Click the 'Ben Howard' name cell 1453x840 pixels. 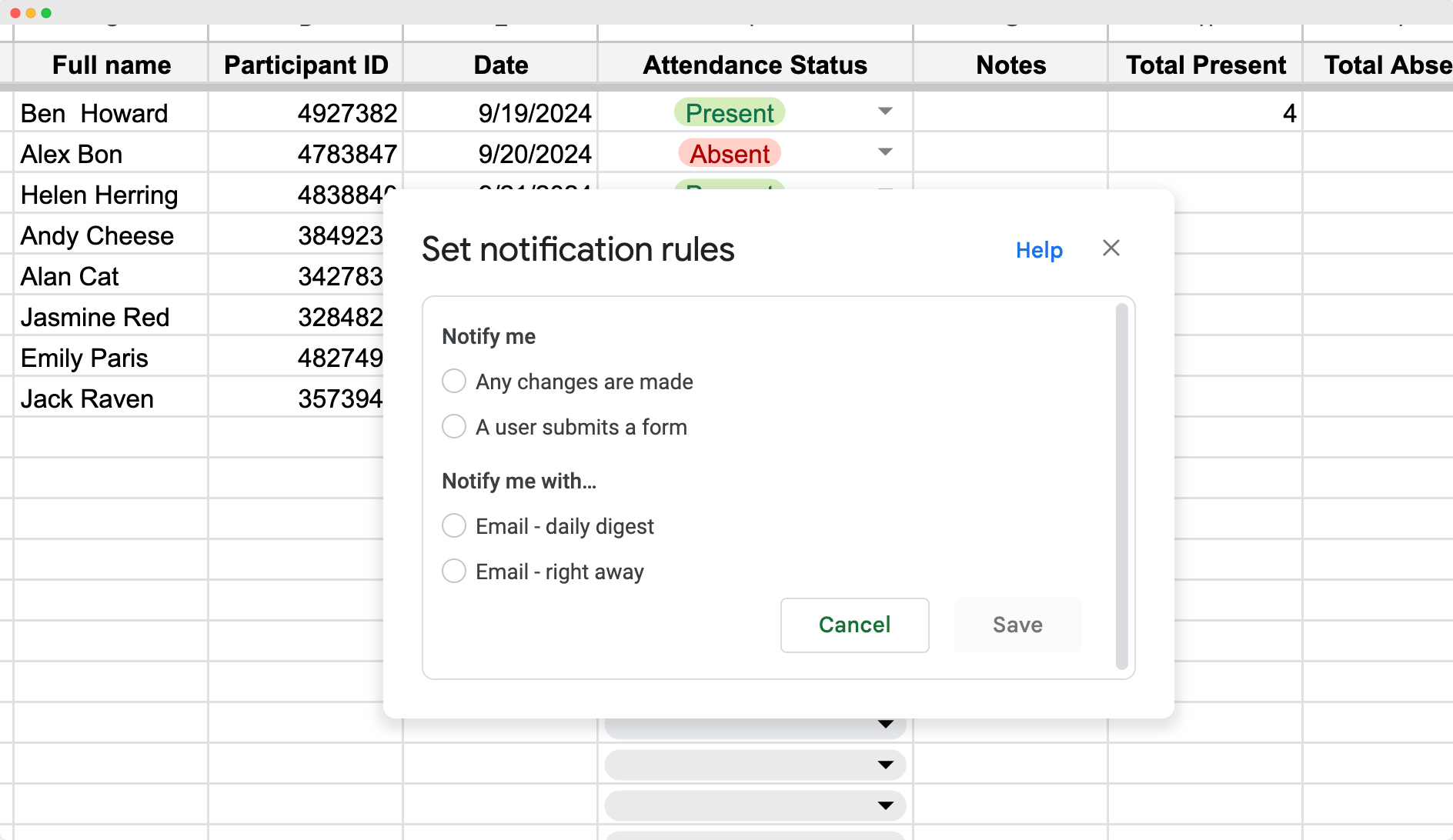(111, 112)
